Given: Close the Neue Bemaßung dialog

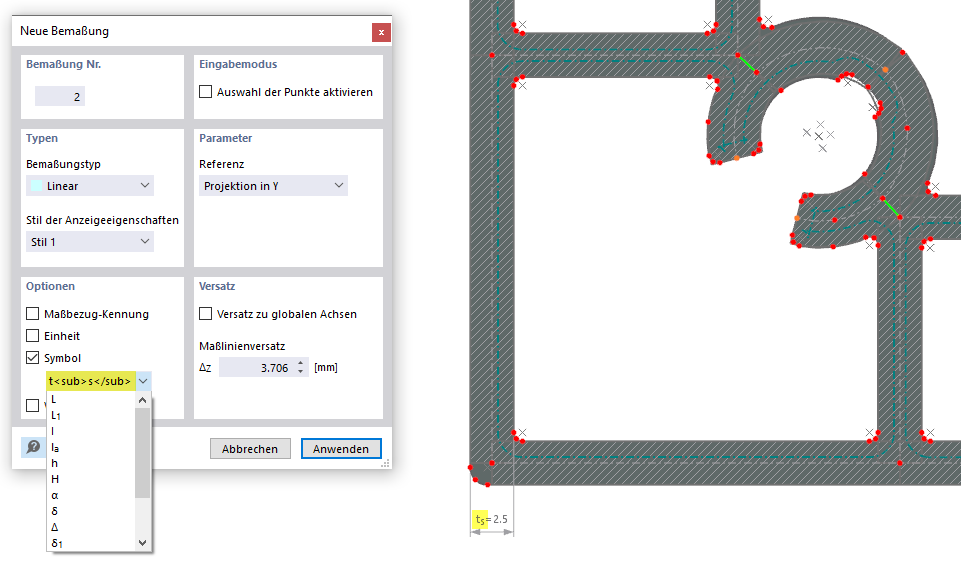Looking at the screenshot, I should [x=381, y=32].
